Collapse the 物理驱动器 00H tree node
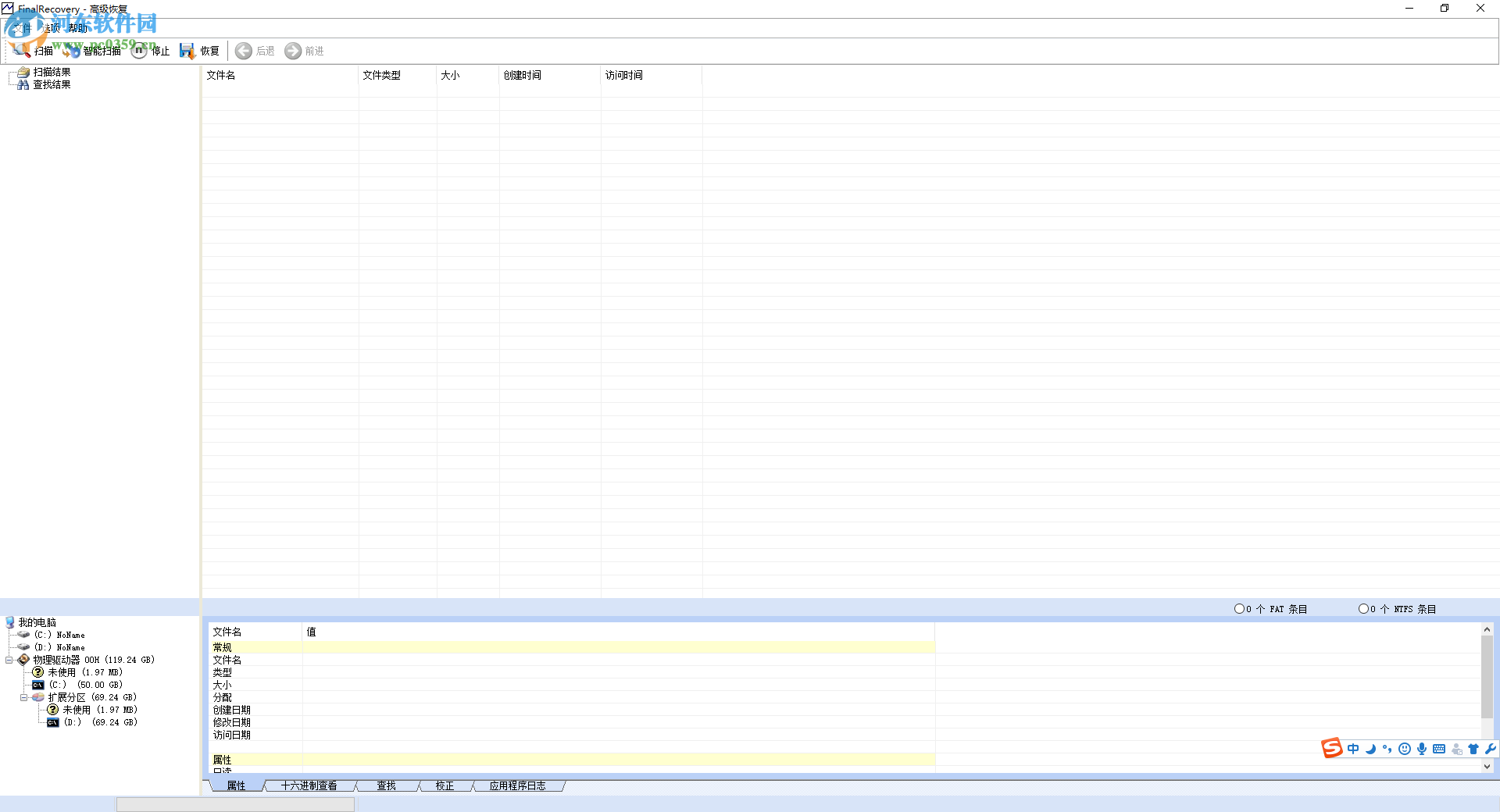This screenshot has height=812, width=1500. [9, 660]
